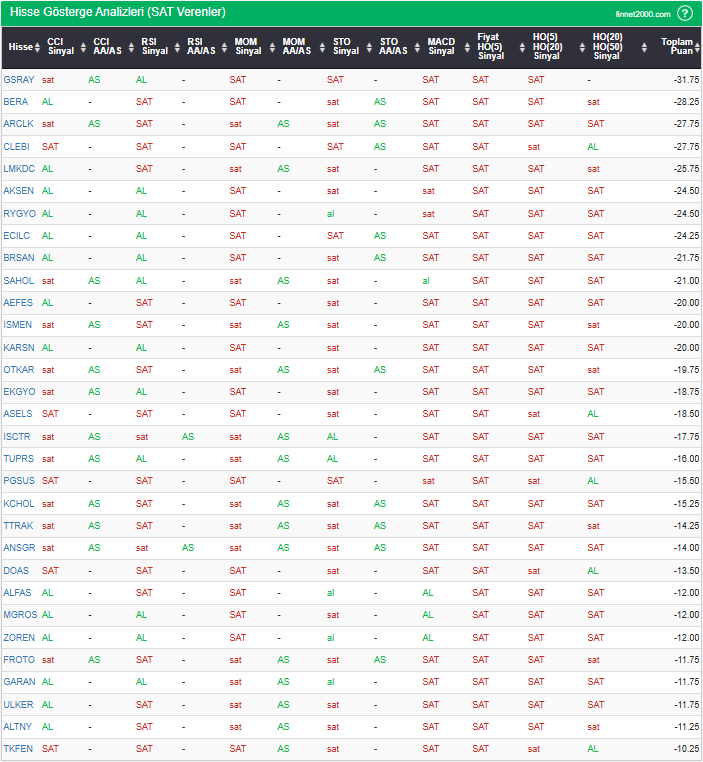
Task: Sort by Fiyat HO(5) Sinyal arrows
Action: 522,47
